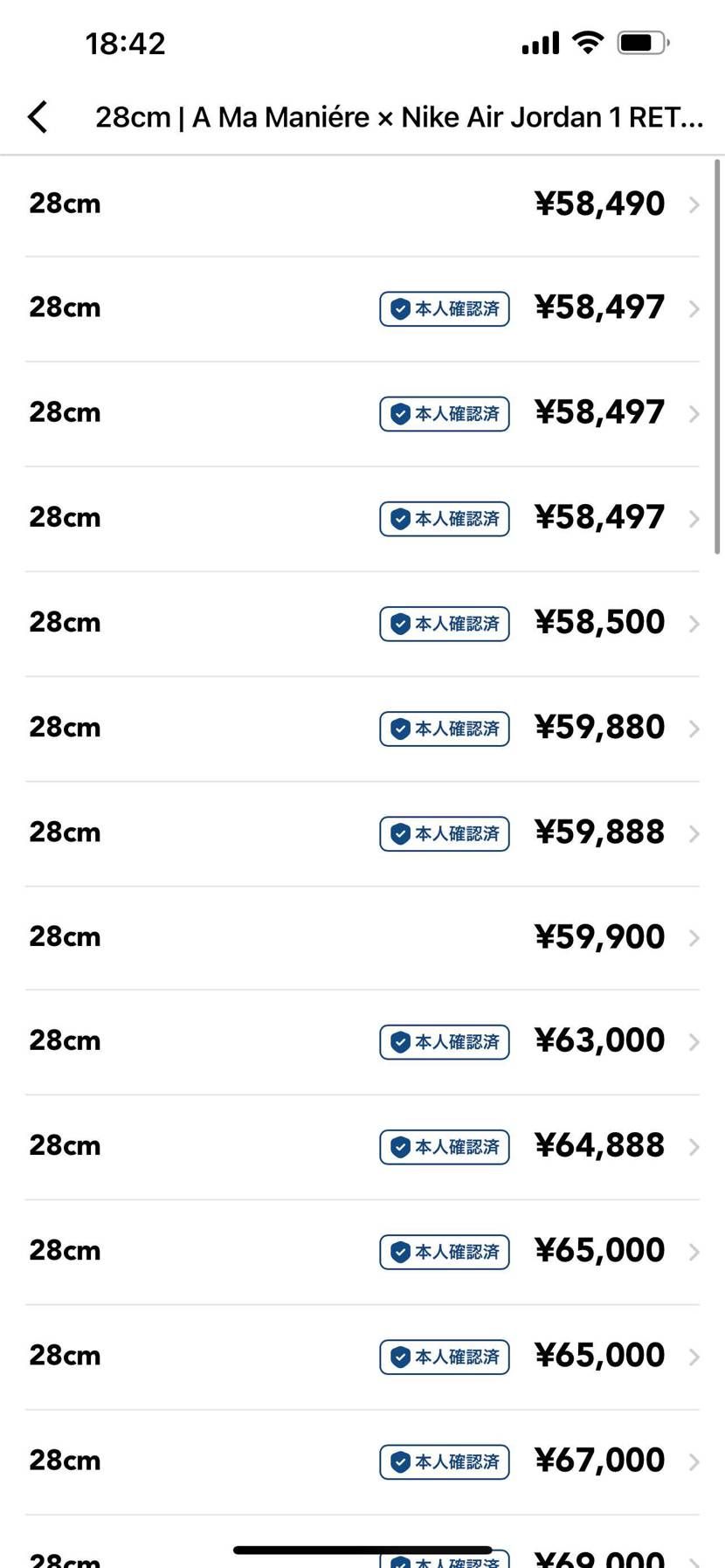The width and height of the screenshot is (725, 1568).
Task: Click the cellular signal bars icon
Action: point(540,43)
